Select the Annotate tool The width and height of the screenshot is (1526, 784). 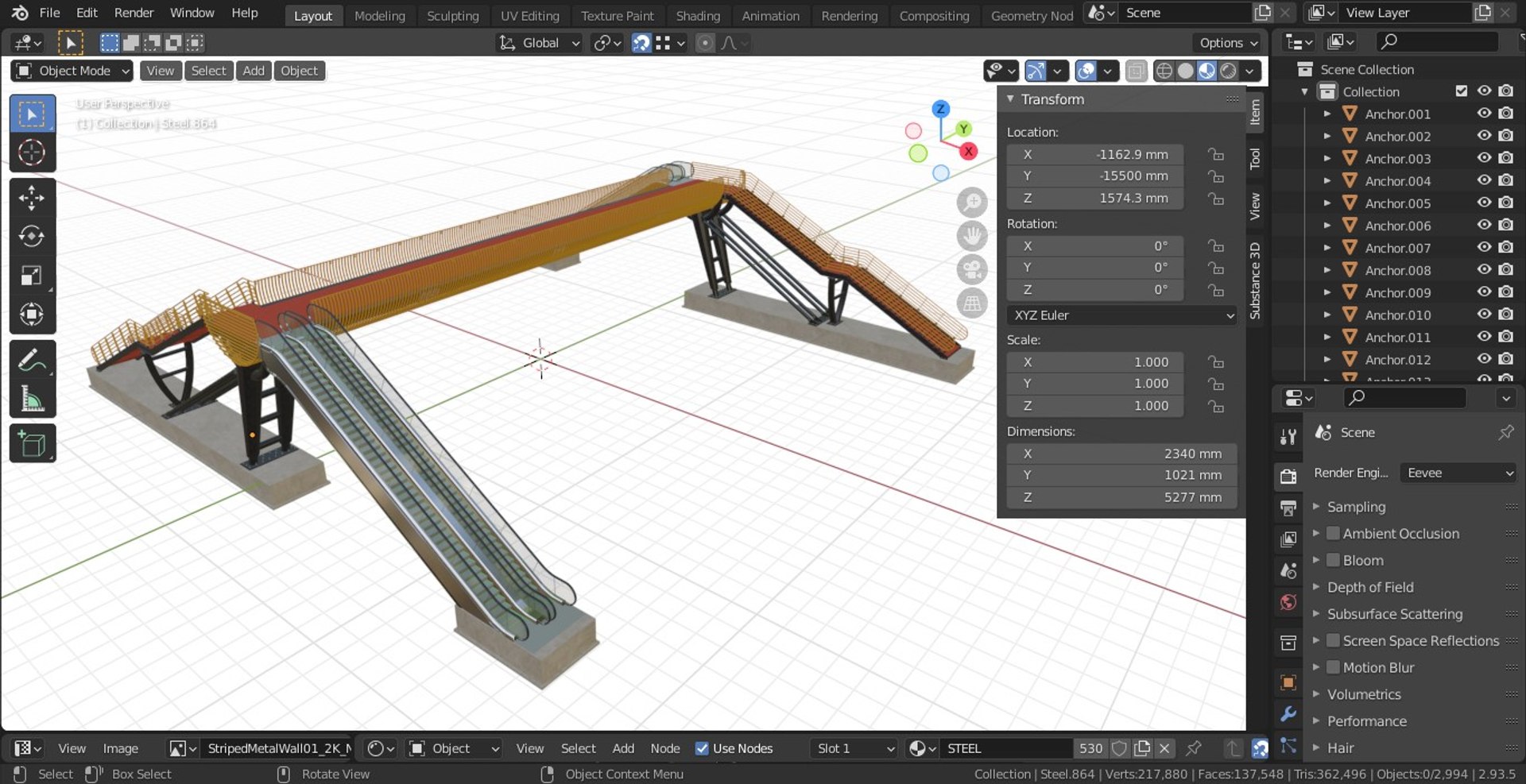(32, 360)
